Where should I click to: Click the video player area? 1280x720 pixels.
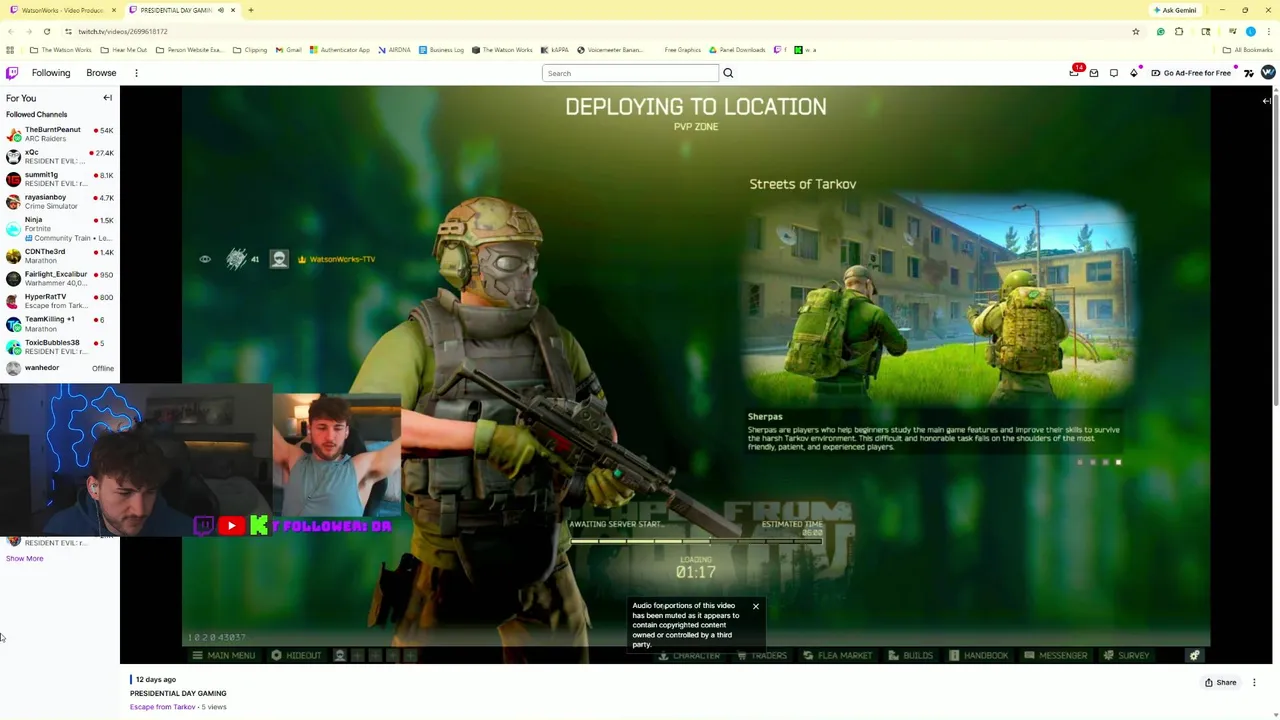tap(696, 374)
